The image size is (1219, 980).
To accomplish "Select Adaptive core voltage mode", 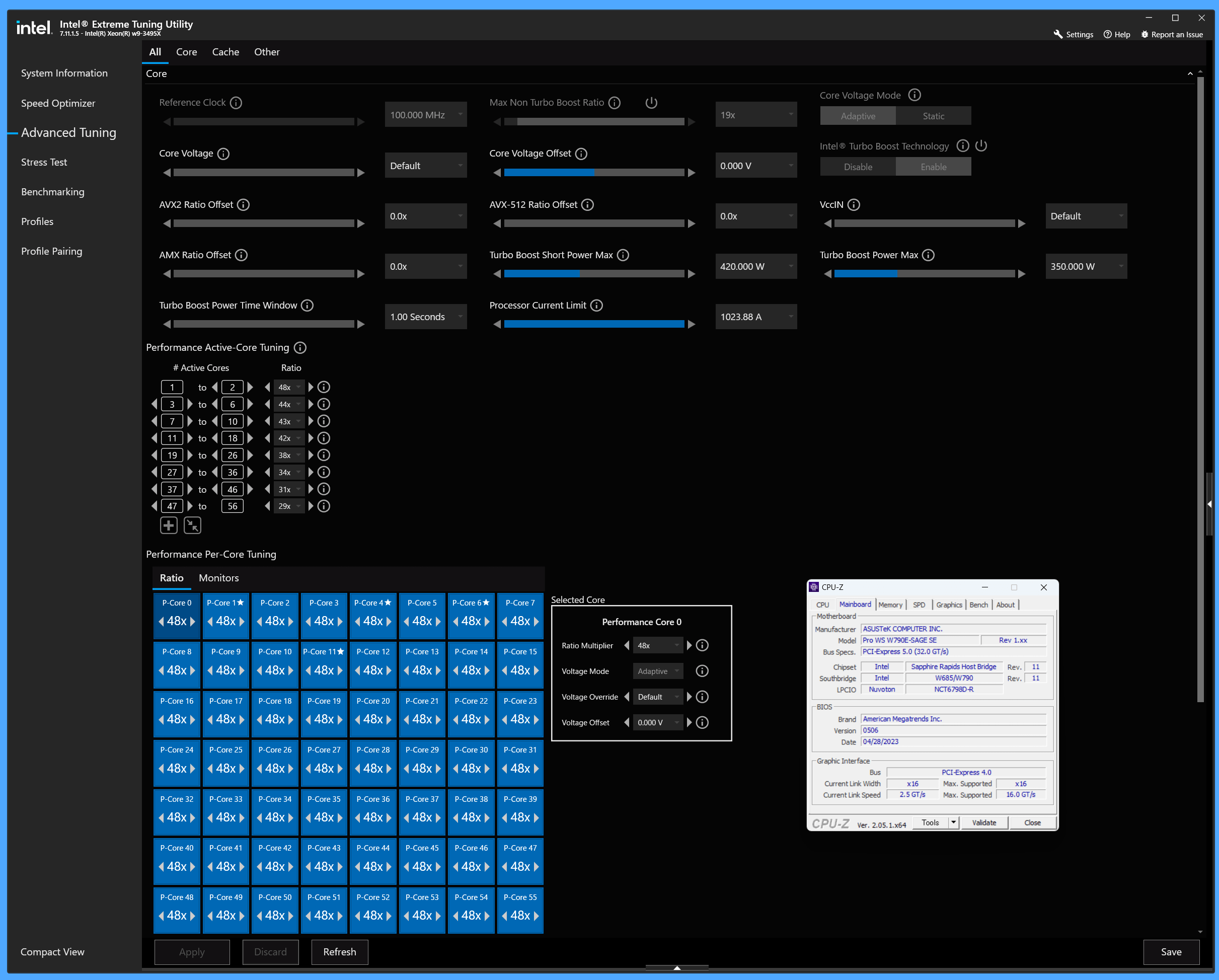I will 858,116.
